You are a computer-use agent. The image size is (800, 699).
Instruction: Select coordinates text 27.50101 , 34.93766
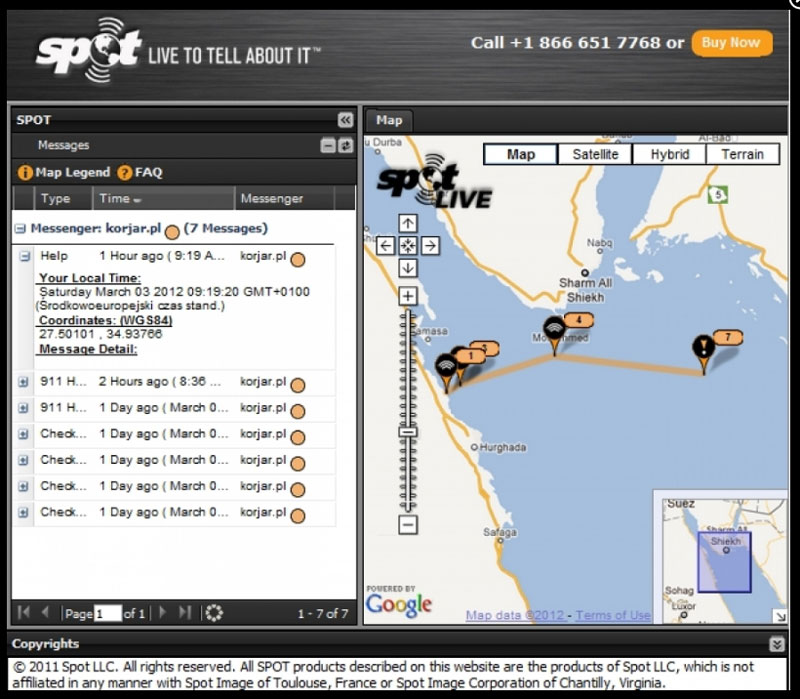(x=101, y=334)
